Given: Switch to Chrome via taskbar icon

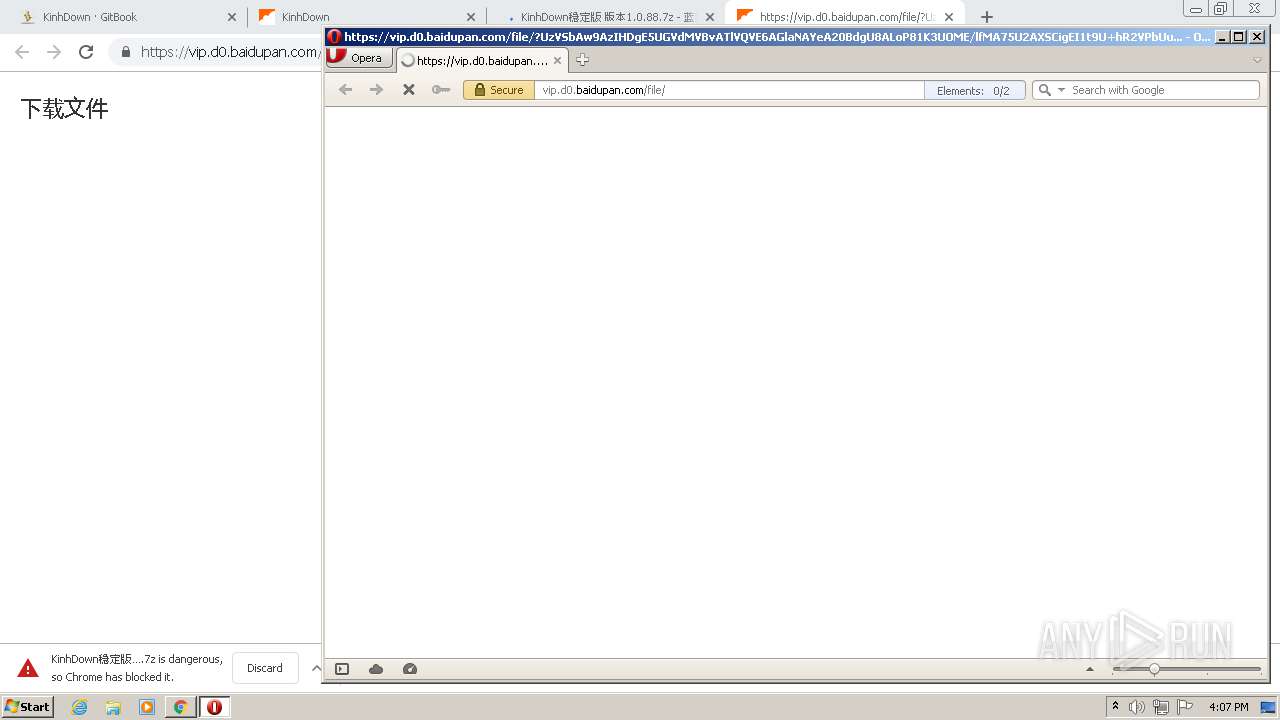Looking at the screenshot, I should click(181, 707).
